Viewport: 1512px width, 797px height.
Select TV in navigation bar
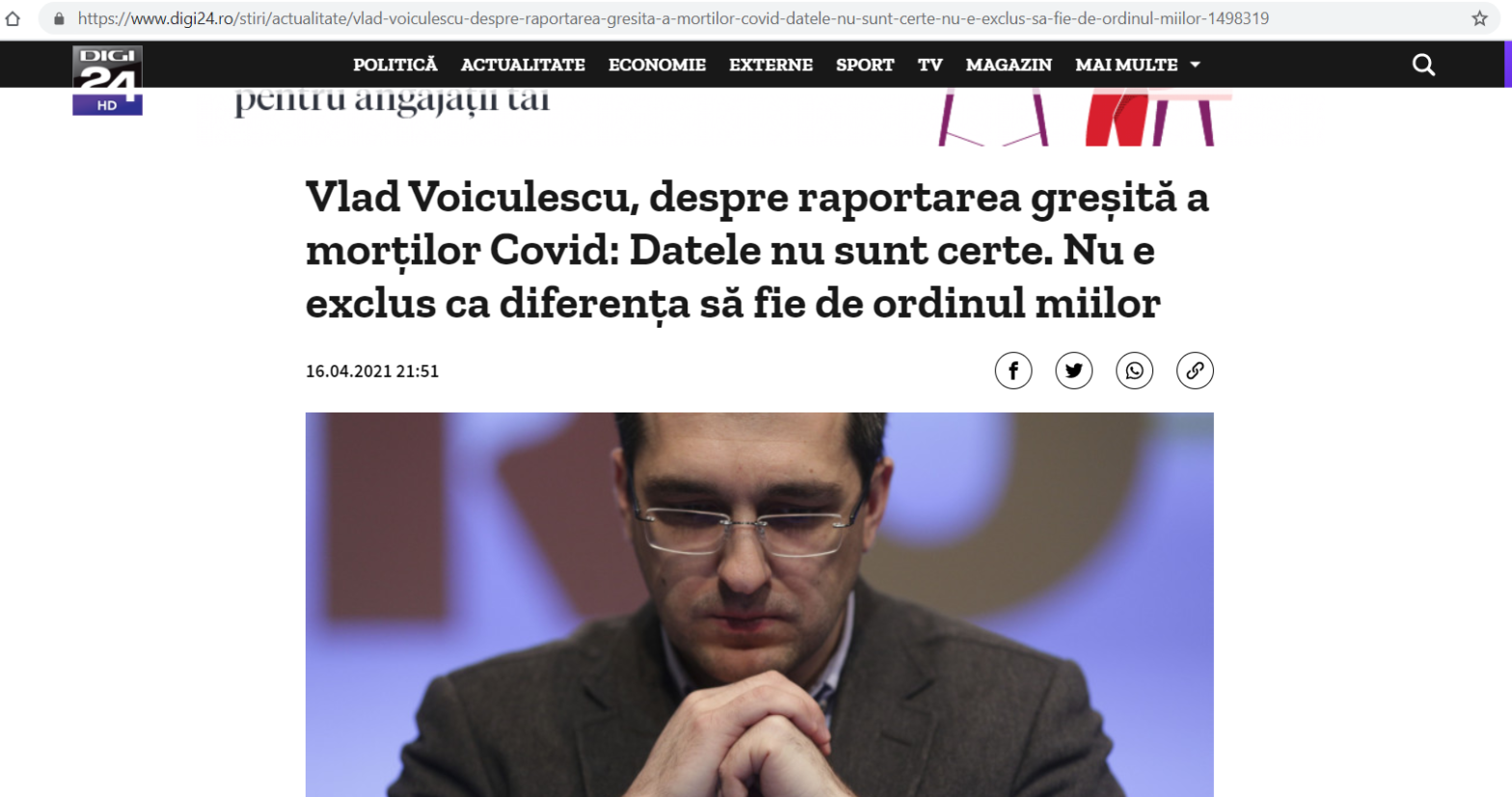click(930, 65)
